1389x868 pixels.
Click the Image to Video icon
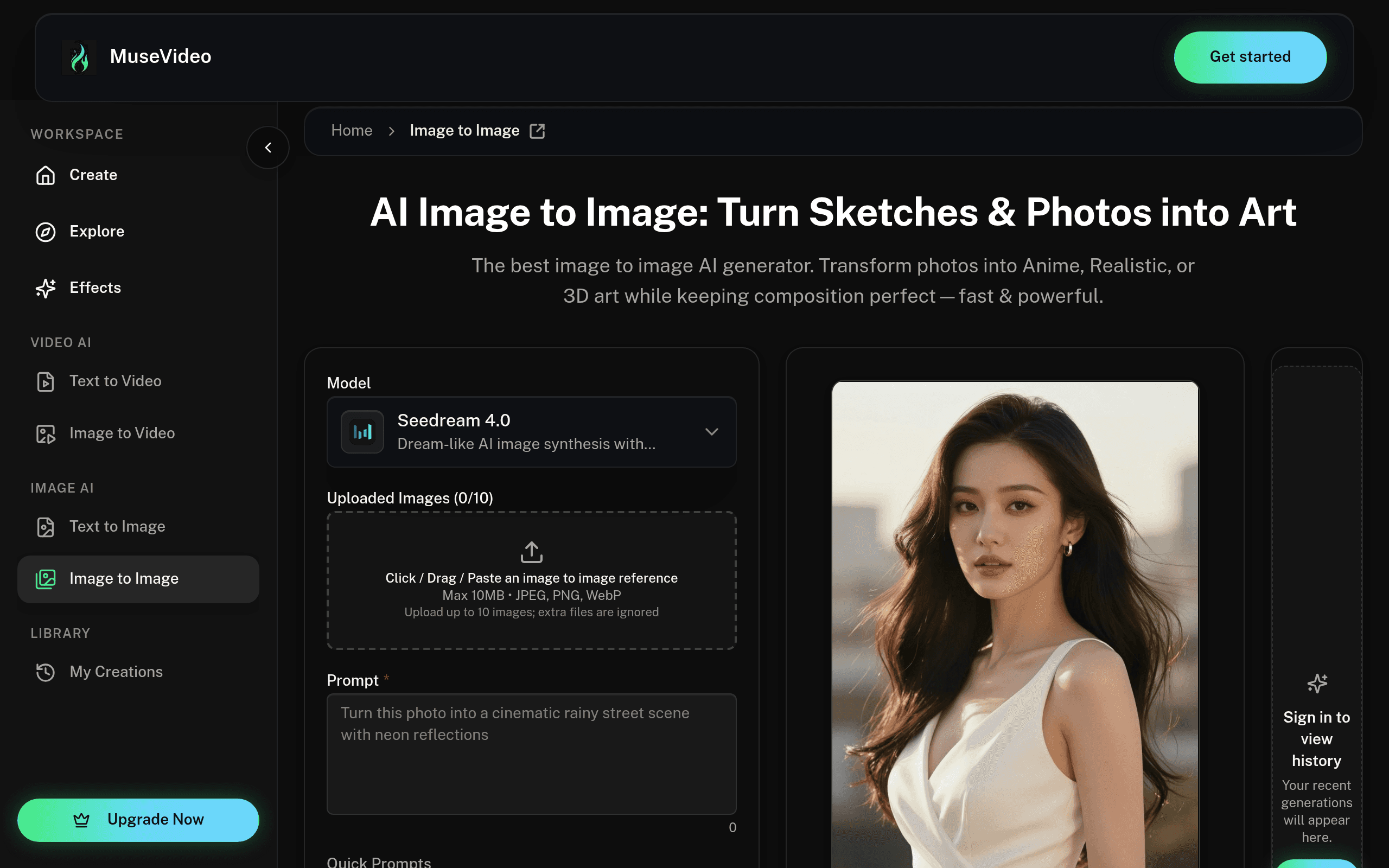pyautogui.click(x=46, y=433)
